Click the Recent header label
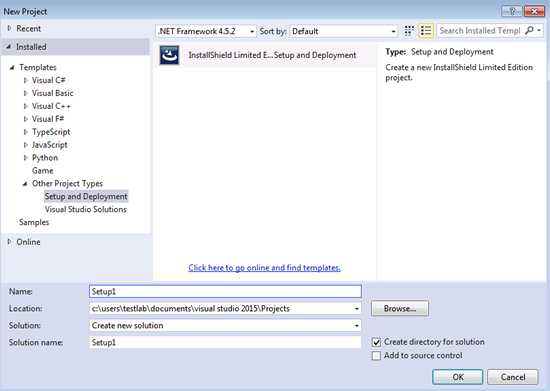This screenshot has width=550, height=391. point(29,28)
